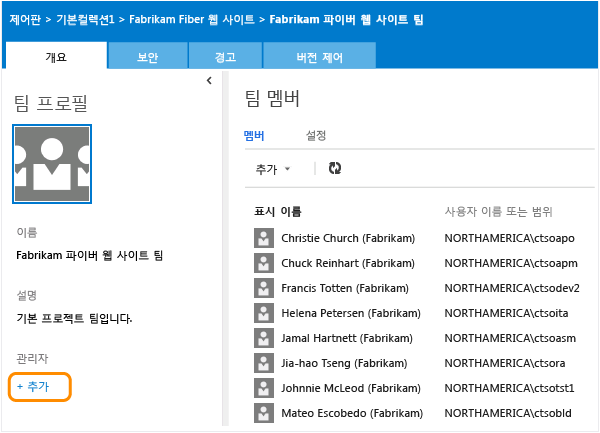The image size is (600, 433).
Task: Click Helena Petersen avatar icon
Action: 264,313
